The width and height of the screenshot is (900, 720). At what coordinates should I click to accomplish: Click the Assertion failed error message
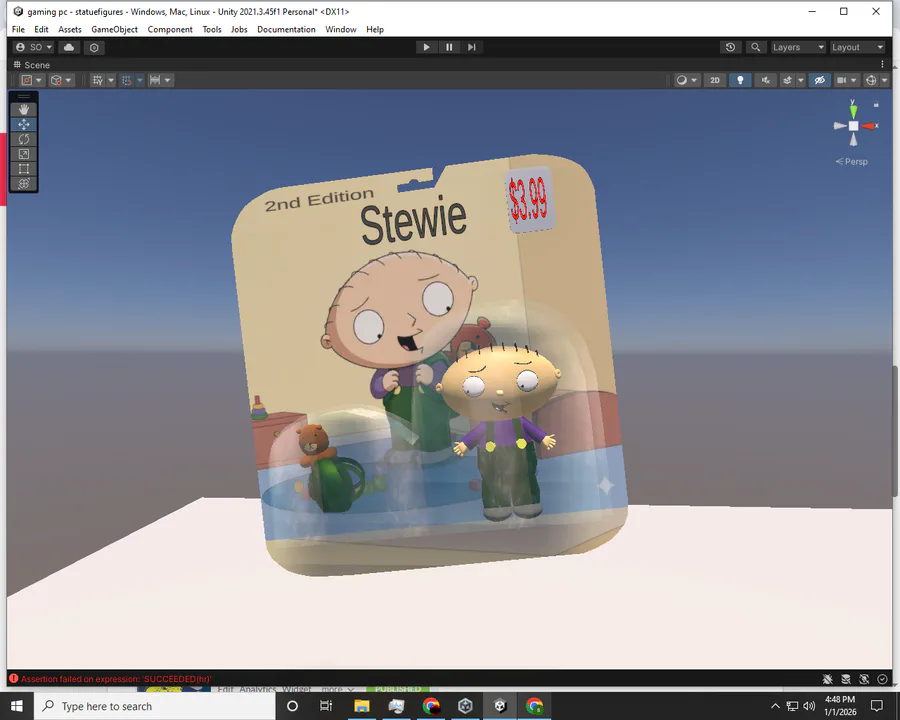pos(115,679)
